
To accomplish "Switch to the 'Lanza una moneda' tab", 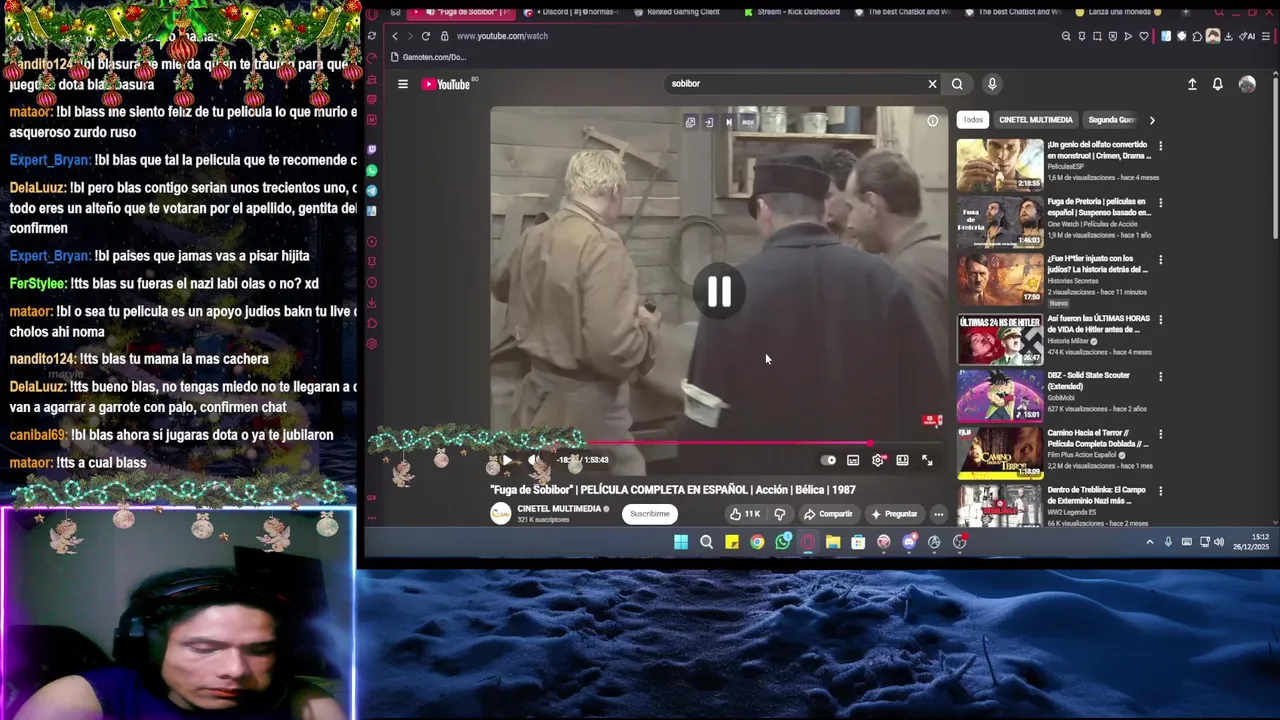I will click(x=1120, y=12).
